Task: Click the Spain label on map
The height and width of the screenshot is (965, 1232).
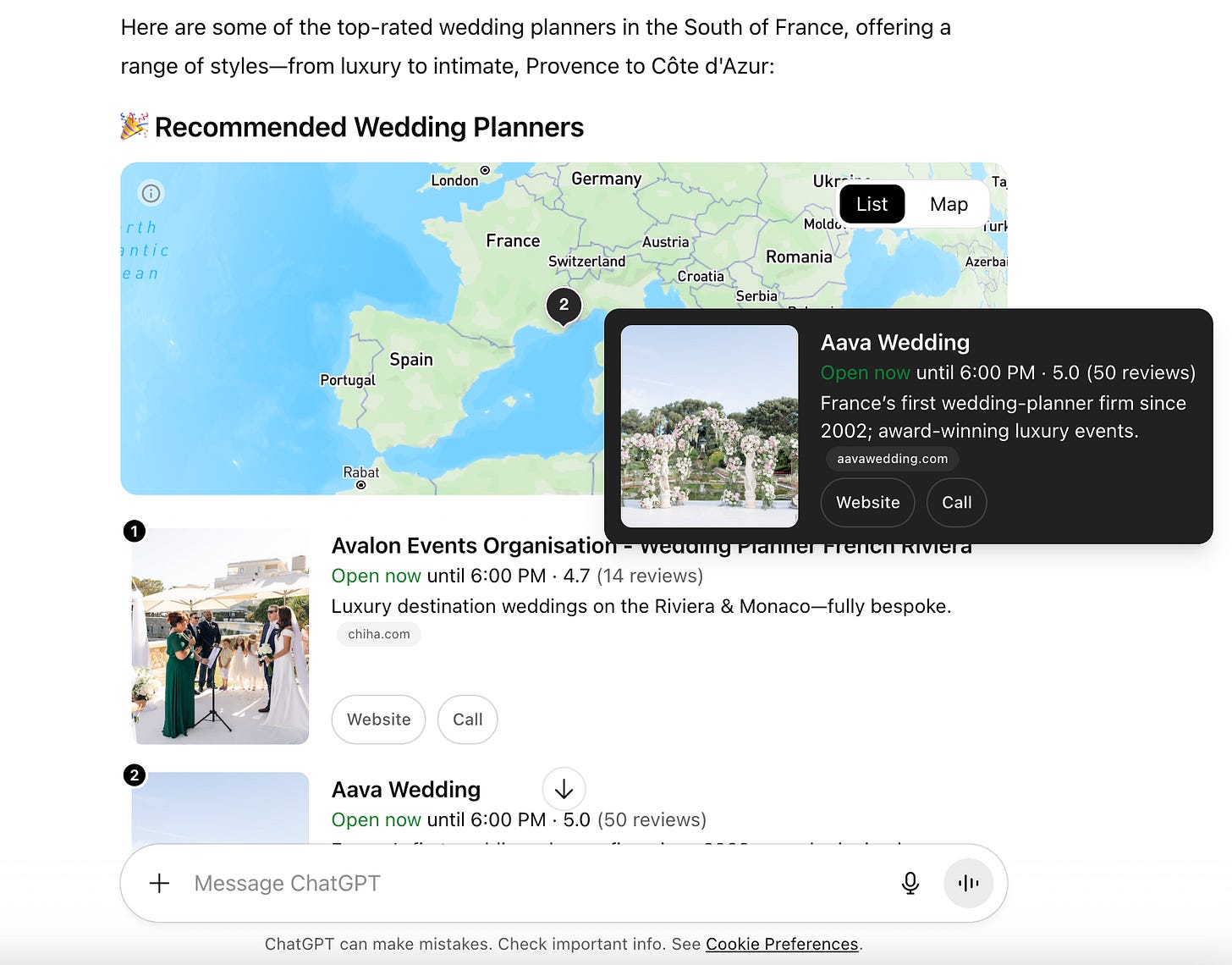Action: (x=411, y=359)
